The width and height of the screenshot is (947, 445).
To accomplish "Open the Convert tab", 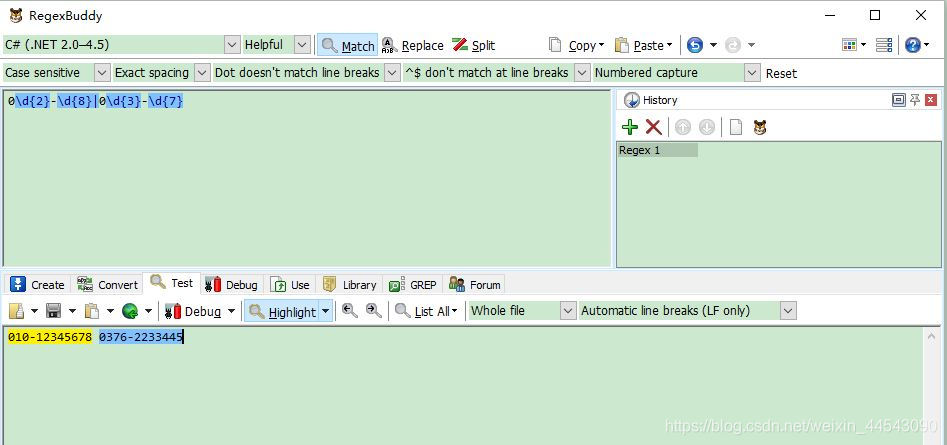I will click(x=108, y=284).
